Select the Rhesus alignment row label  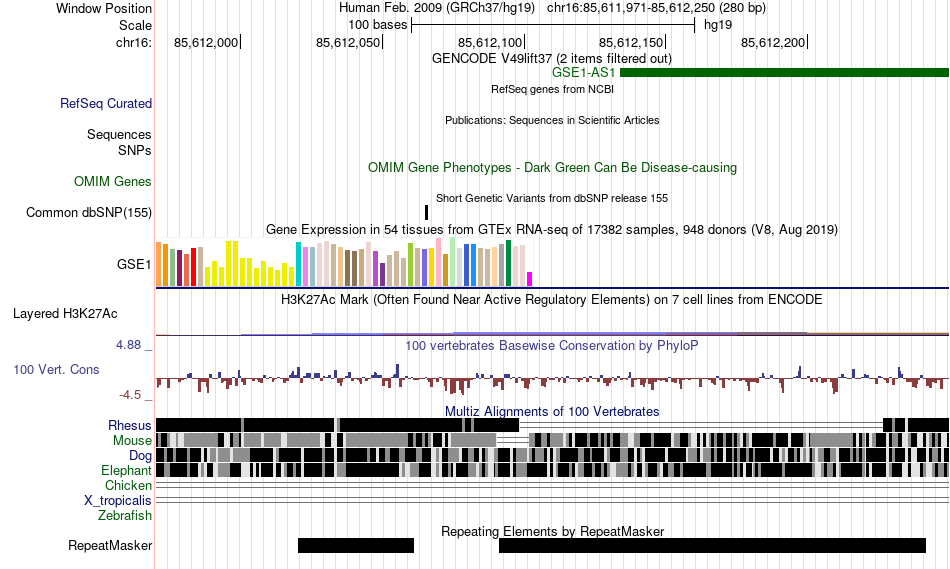pos(130,425)
